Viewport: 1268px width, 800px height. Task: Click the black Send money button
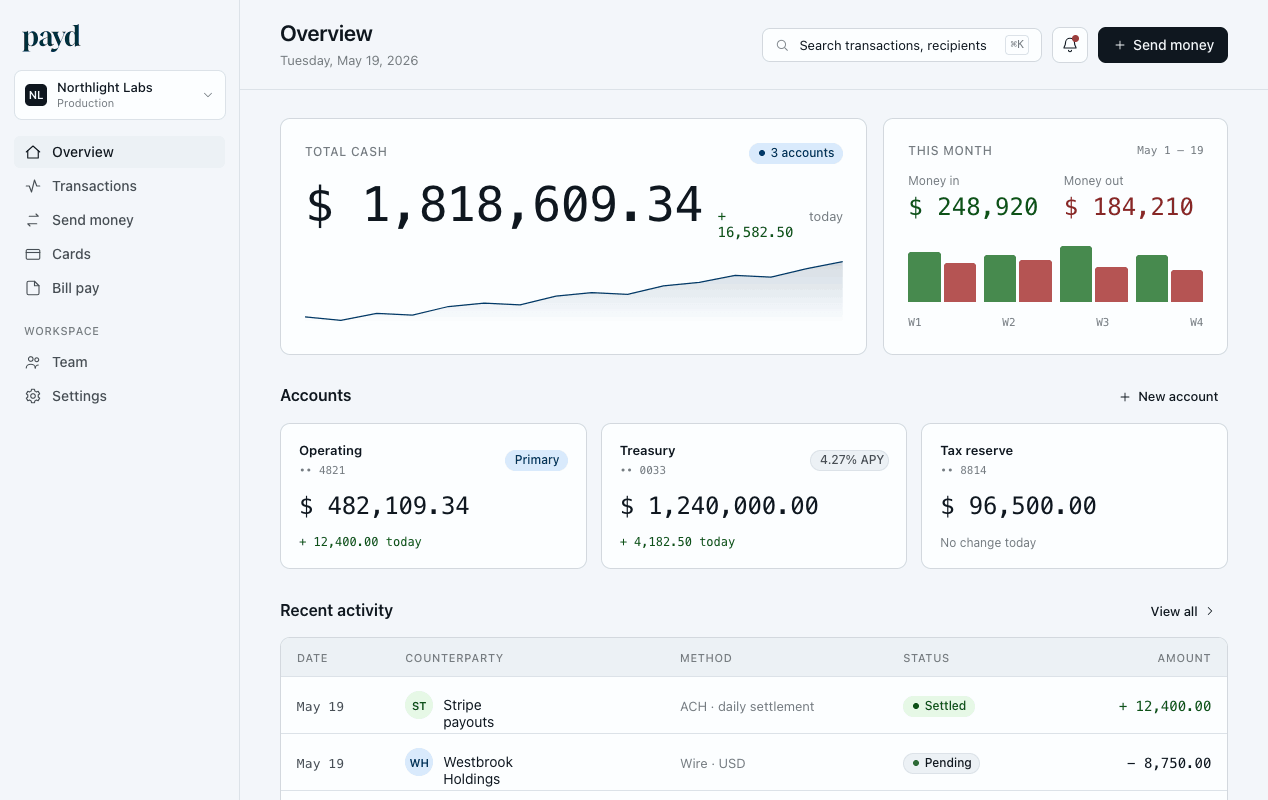[1162, 45]
